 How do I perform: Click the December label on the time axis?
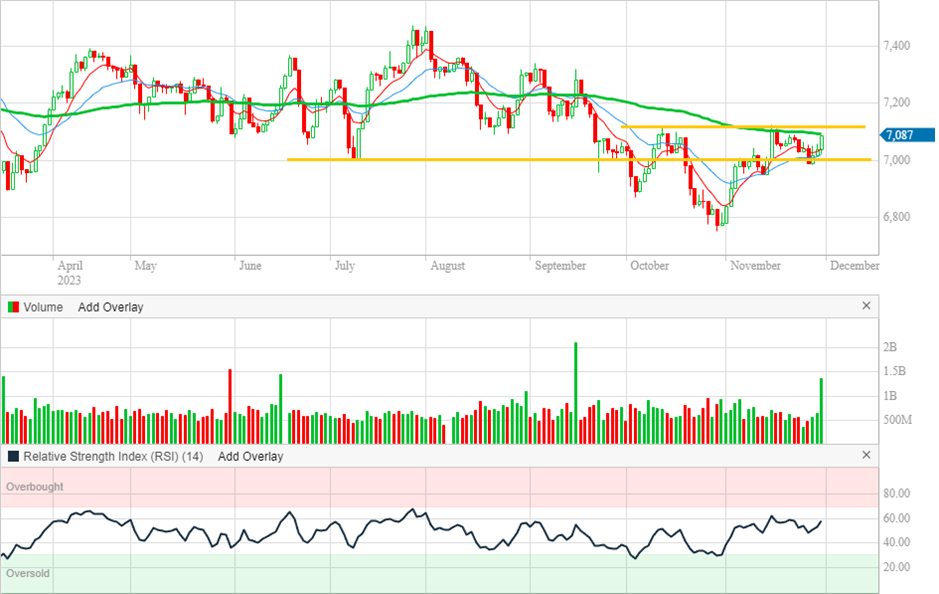click(x=854, y=266)
